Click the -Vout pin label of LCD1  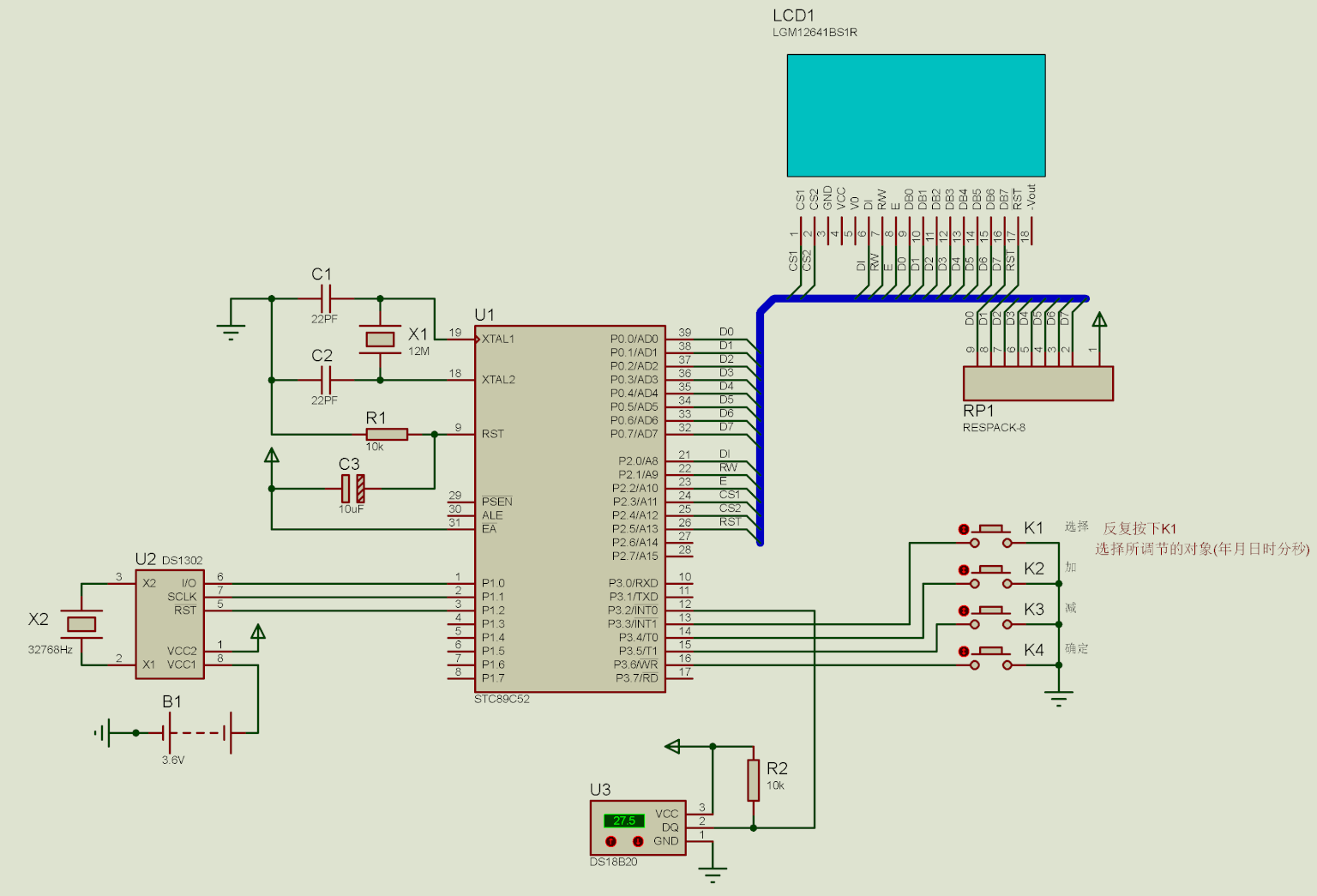1031,196
